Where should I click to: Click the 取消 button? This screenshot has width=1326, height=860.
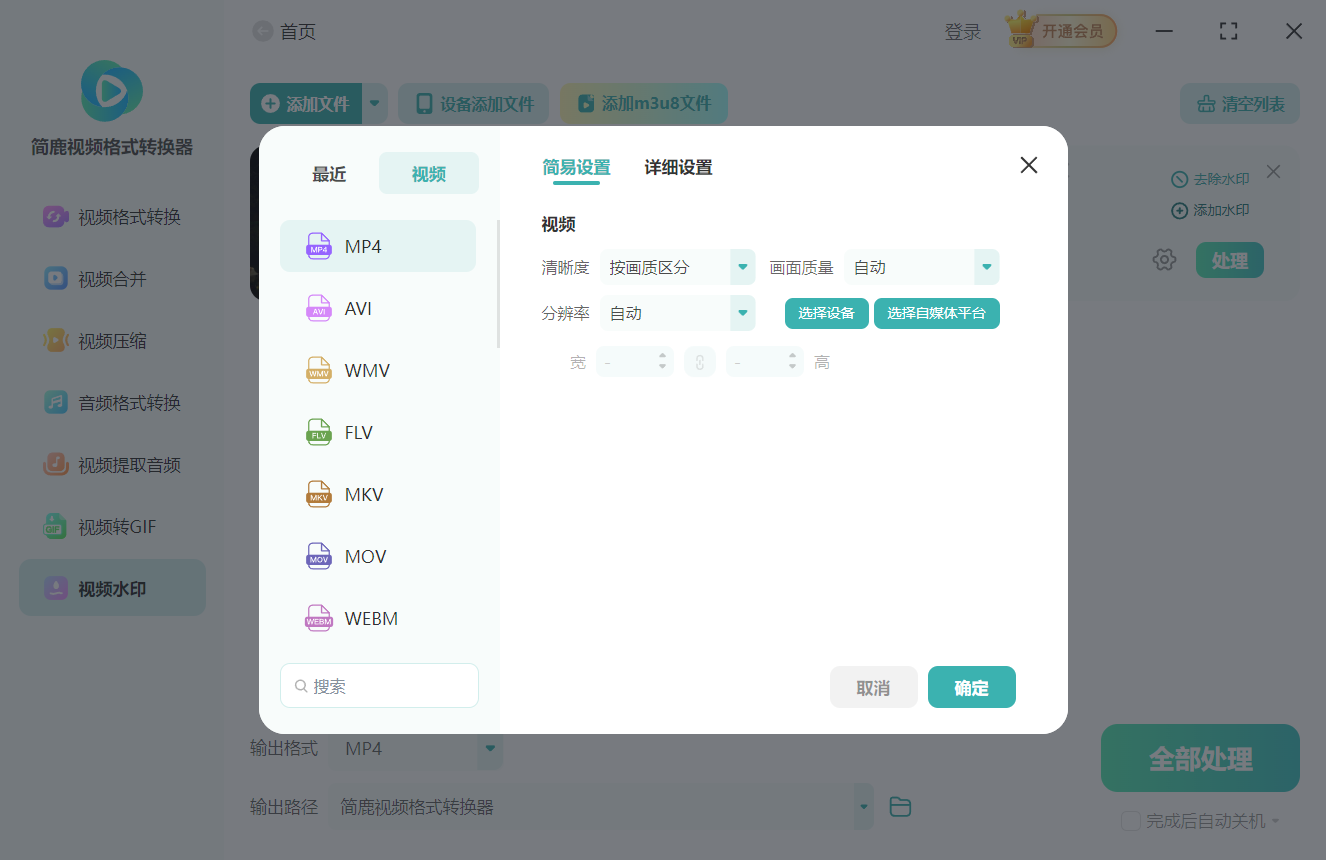point(873,687)
